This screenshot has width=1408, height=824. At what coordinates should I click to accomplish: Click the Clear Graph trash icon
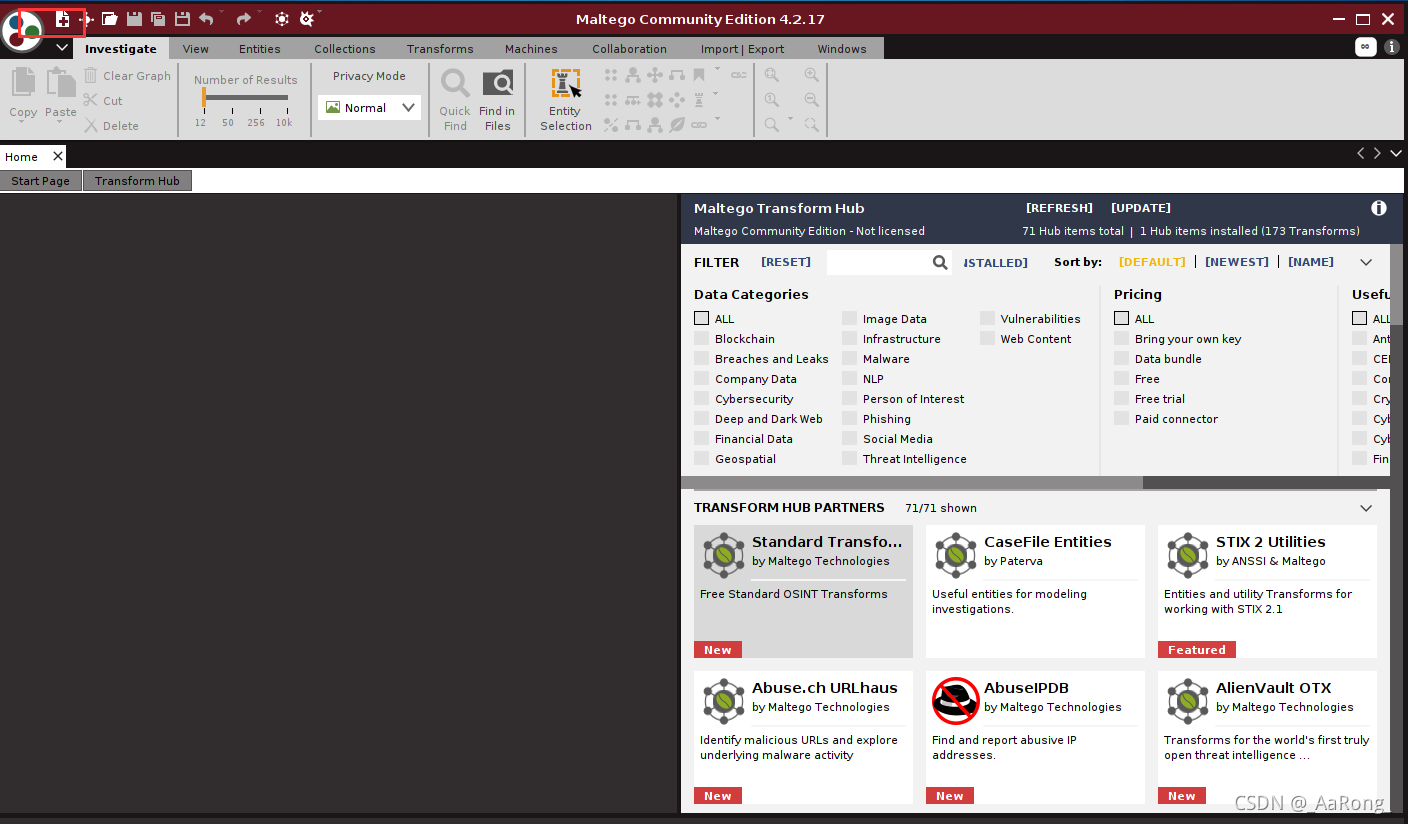pos(91,76)
